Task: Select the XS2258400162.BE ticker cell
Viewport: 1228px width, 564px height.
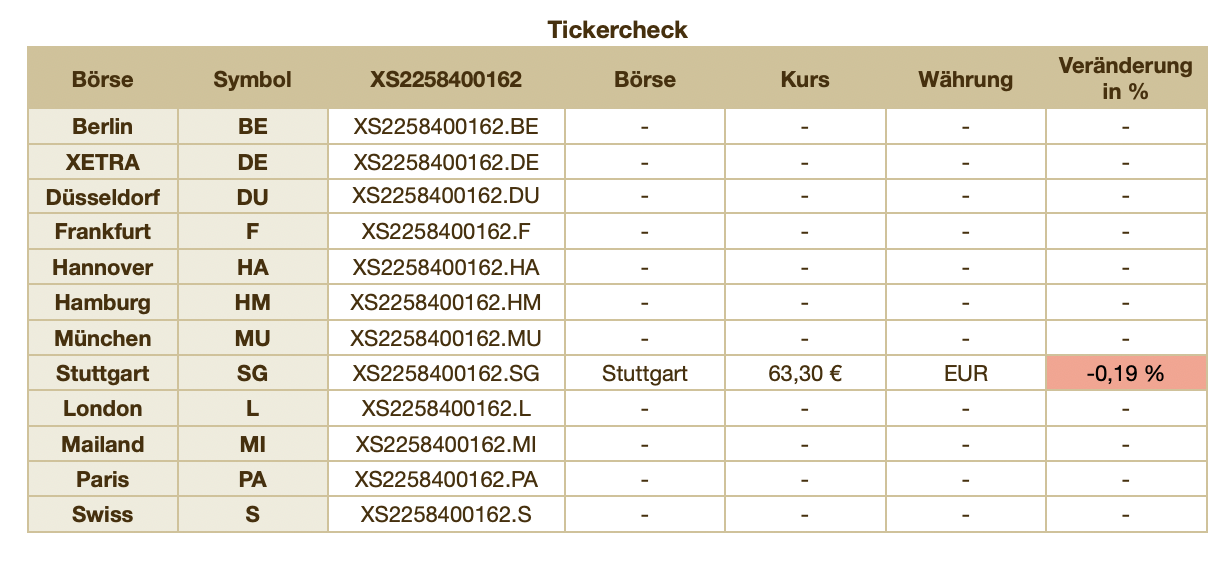Action: (446, 127)
